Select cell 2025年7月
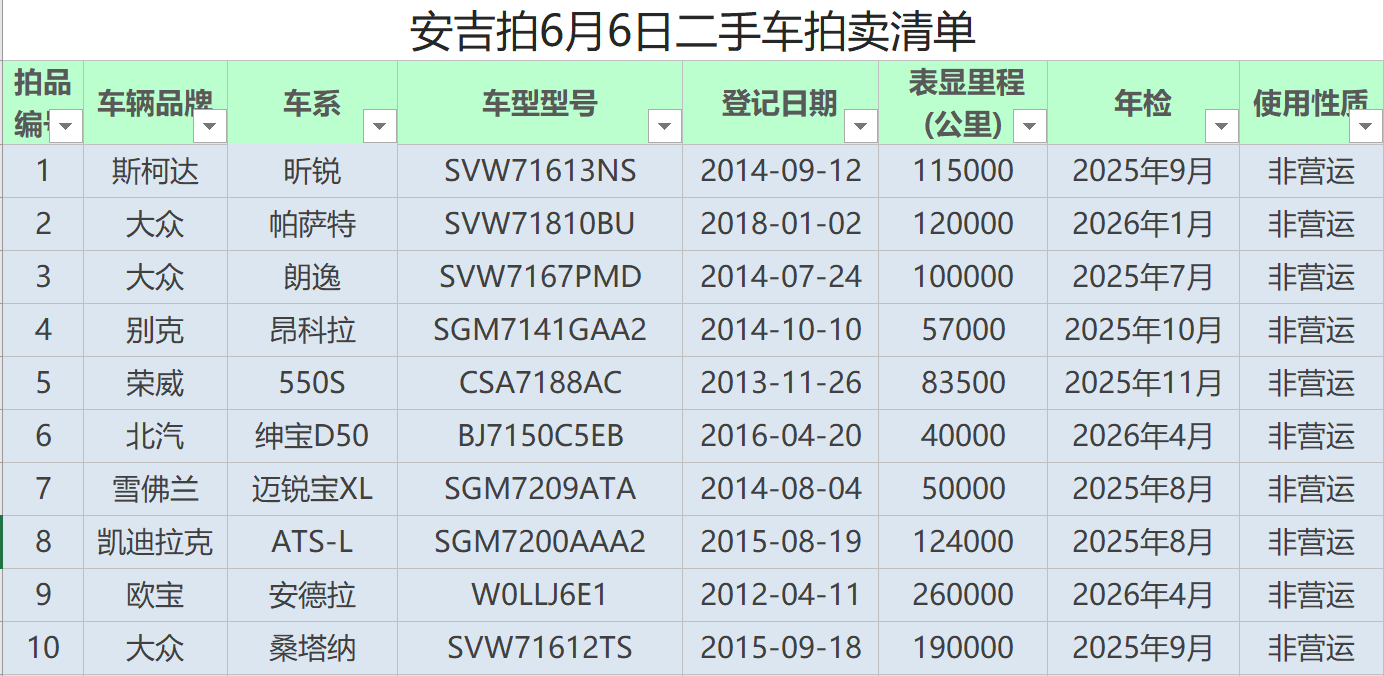Screen dimensions: 1384x676 point(1144,277)
